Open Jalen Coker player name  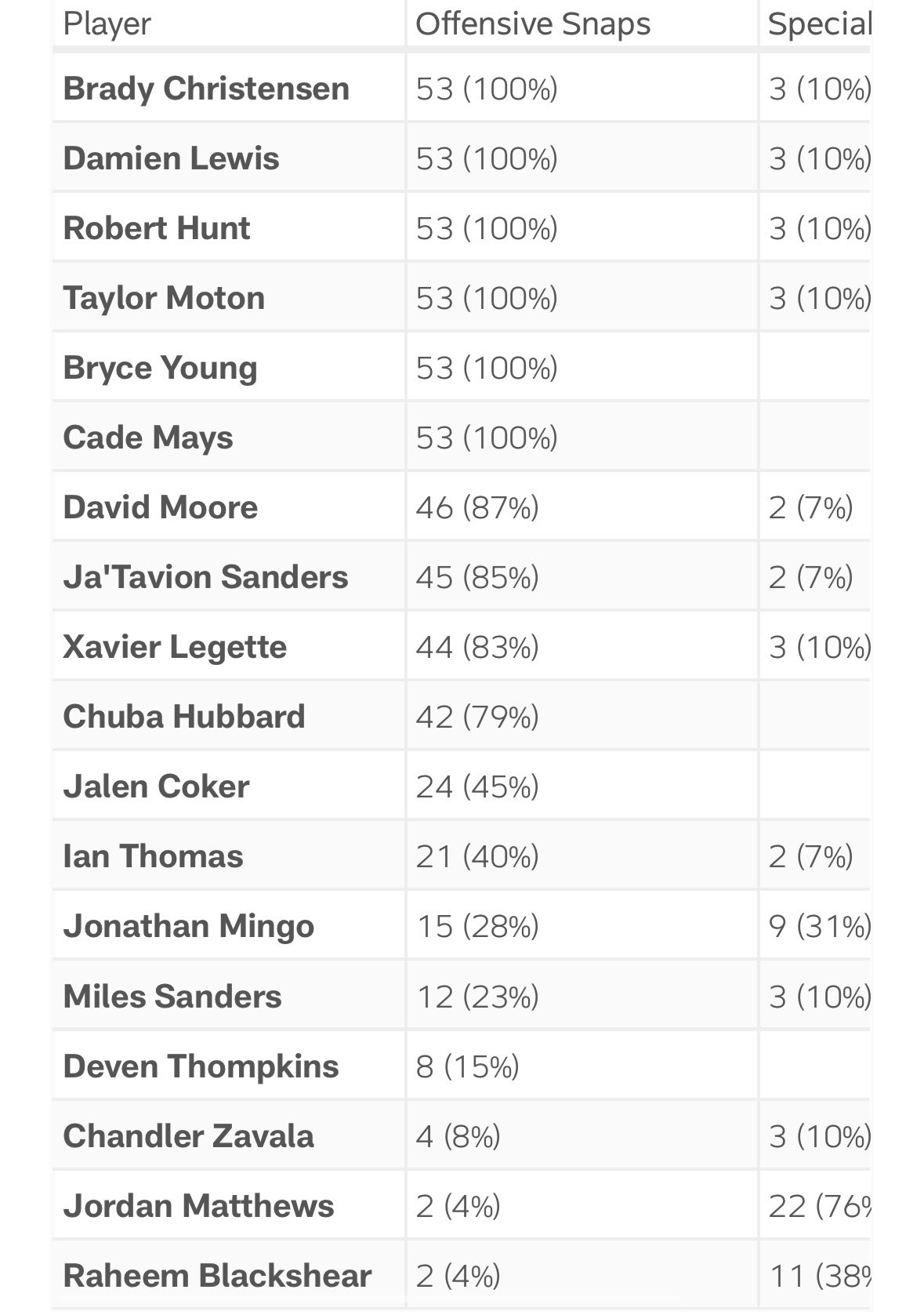(x=156, y=786)
